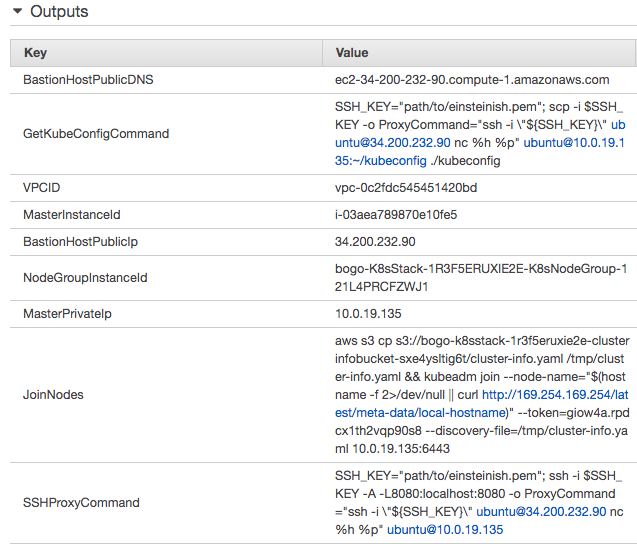Click the vpc-0c2fdc545451420bd value
Viewport: 637px width, 554px height.
coord(406,188)
